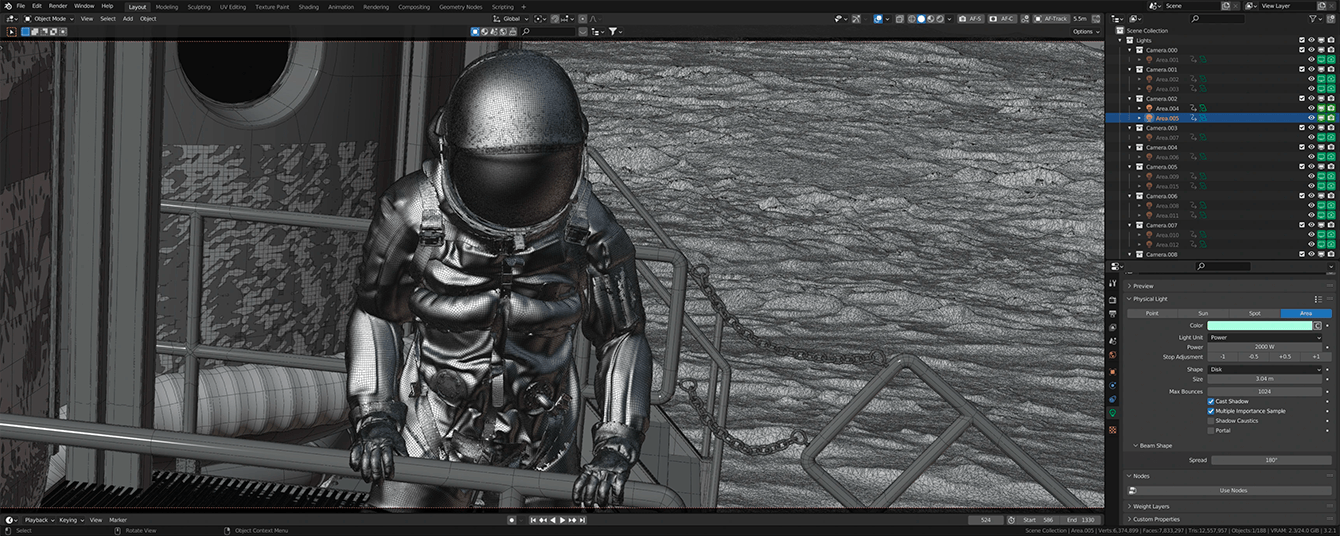Viewport: 1340px width, 536px height.
Task: Open the Light Unit dropdown
Action: pos(1265,337)
